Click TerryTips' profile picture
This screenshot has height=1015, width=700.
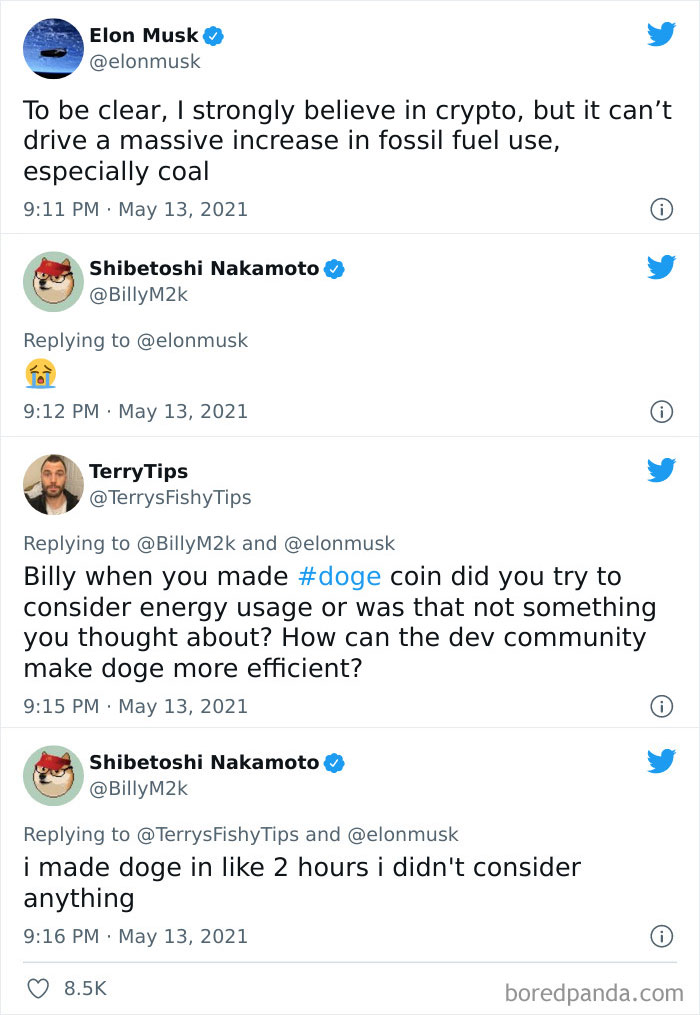53,485
